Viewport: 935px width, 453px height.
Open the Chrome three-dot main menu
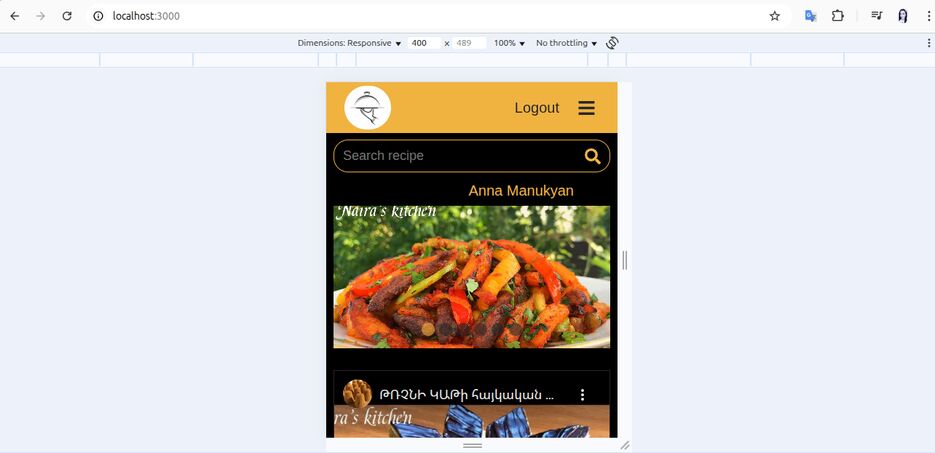tap(929, 16)
